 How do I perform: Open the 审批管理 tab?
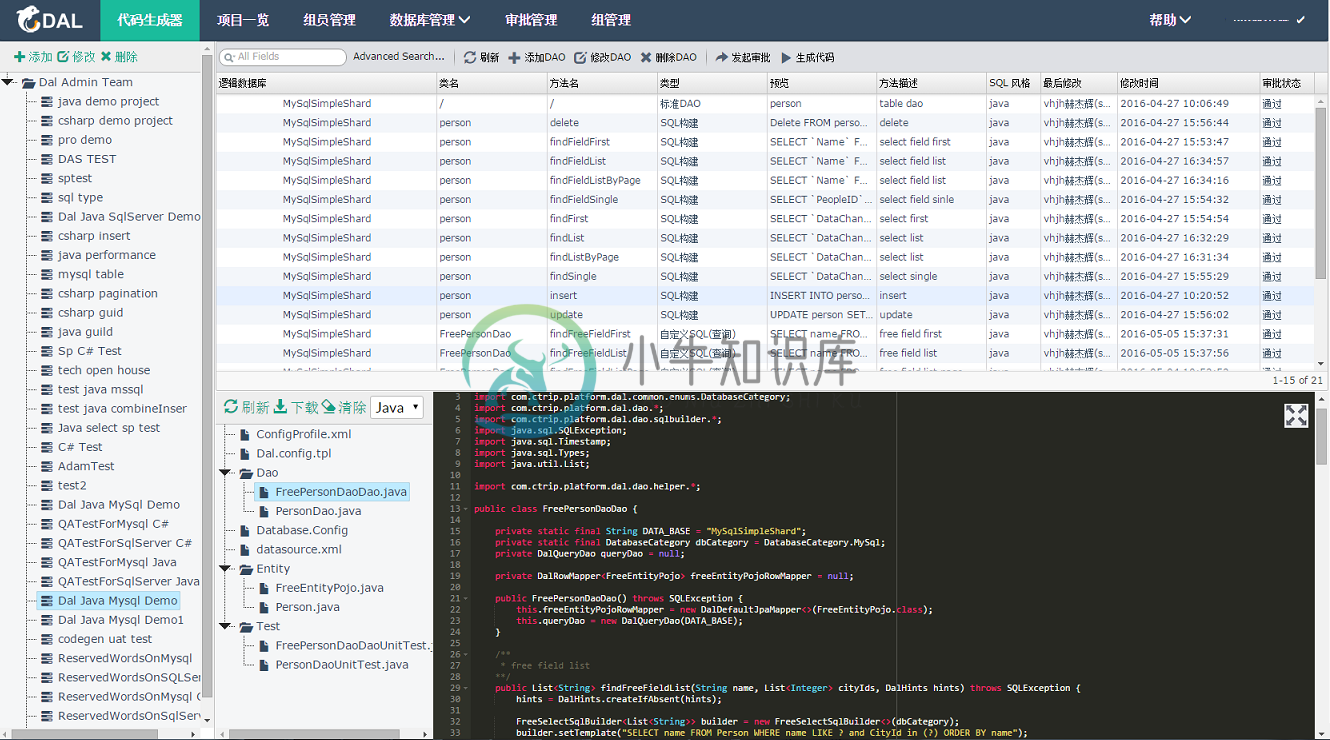[x=531, y=20]
